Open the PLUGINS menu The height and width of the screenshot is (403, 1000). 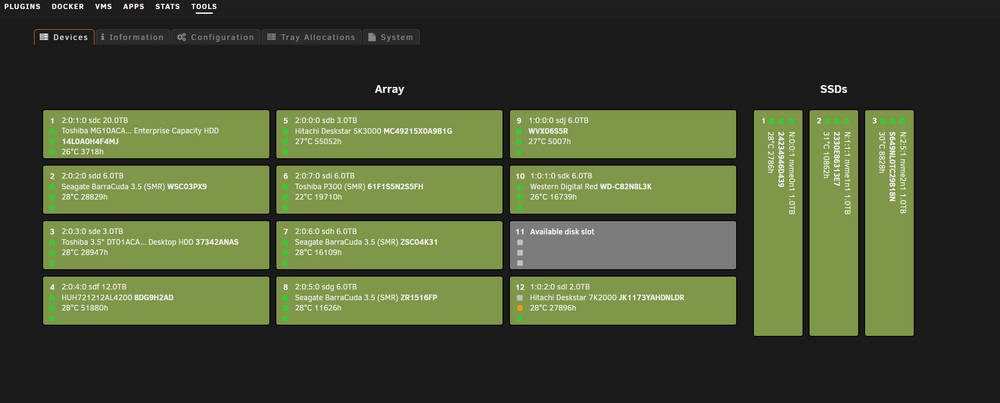[x=22, y=6]
